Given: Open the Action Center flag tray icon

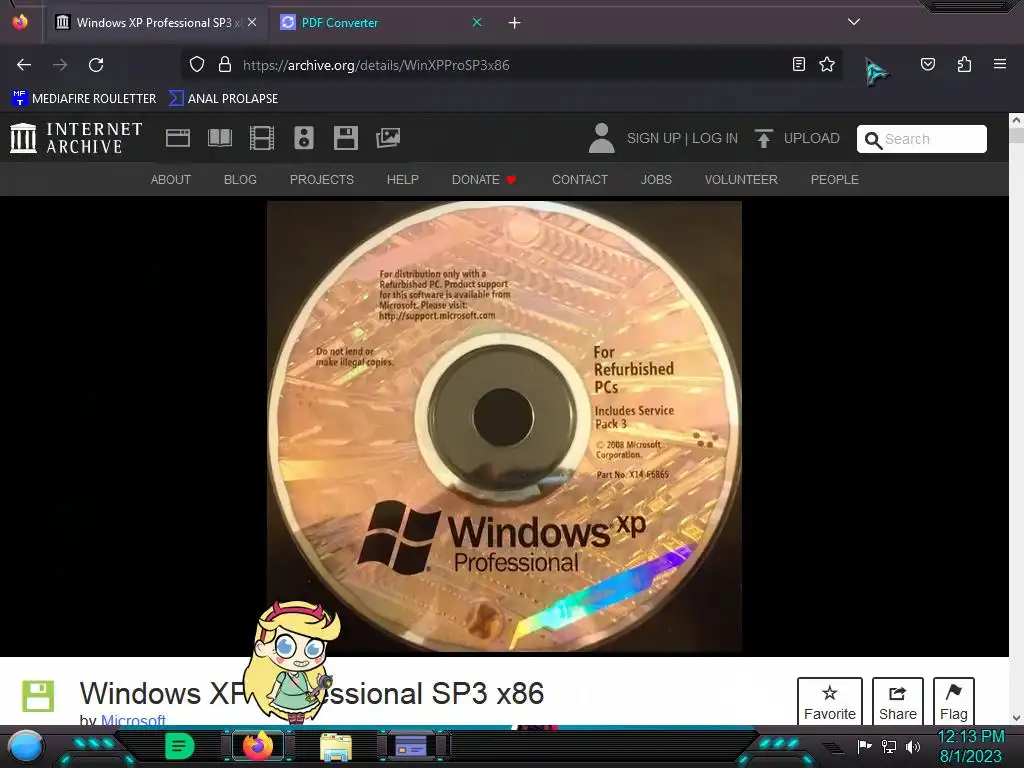Looking at the screenshot, I should tap(865, 746).
